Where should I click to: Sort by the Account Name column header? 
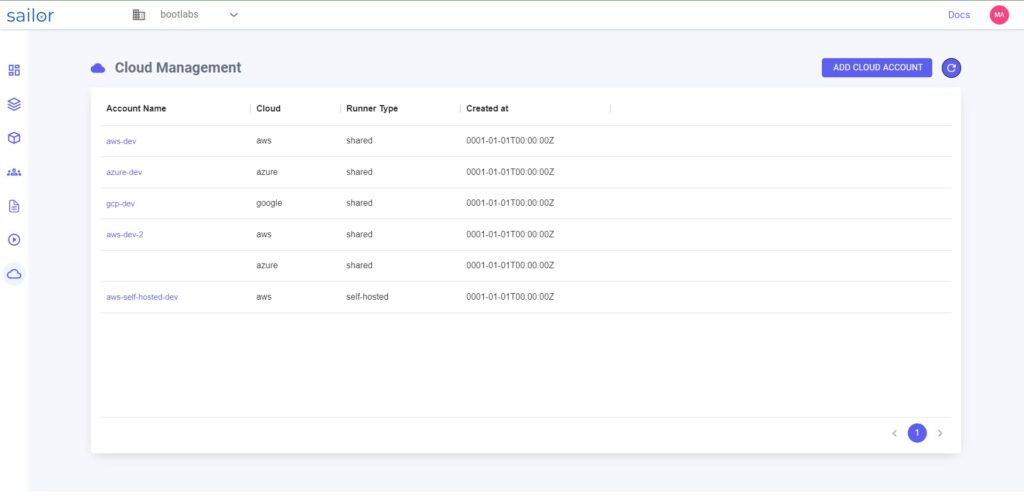pos(136,108)
